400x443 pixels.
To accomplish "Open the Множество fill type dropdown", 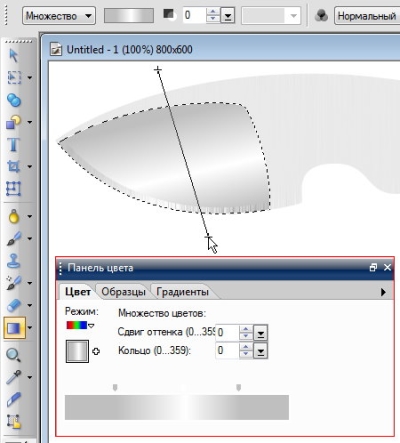I will coord(59,16).
